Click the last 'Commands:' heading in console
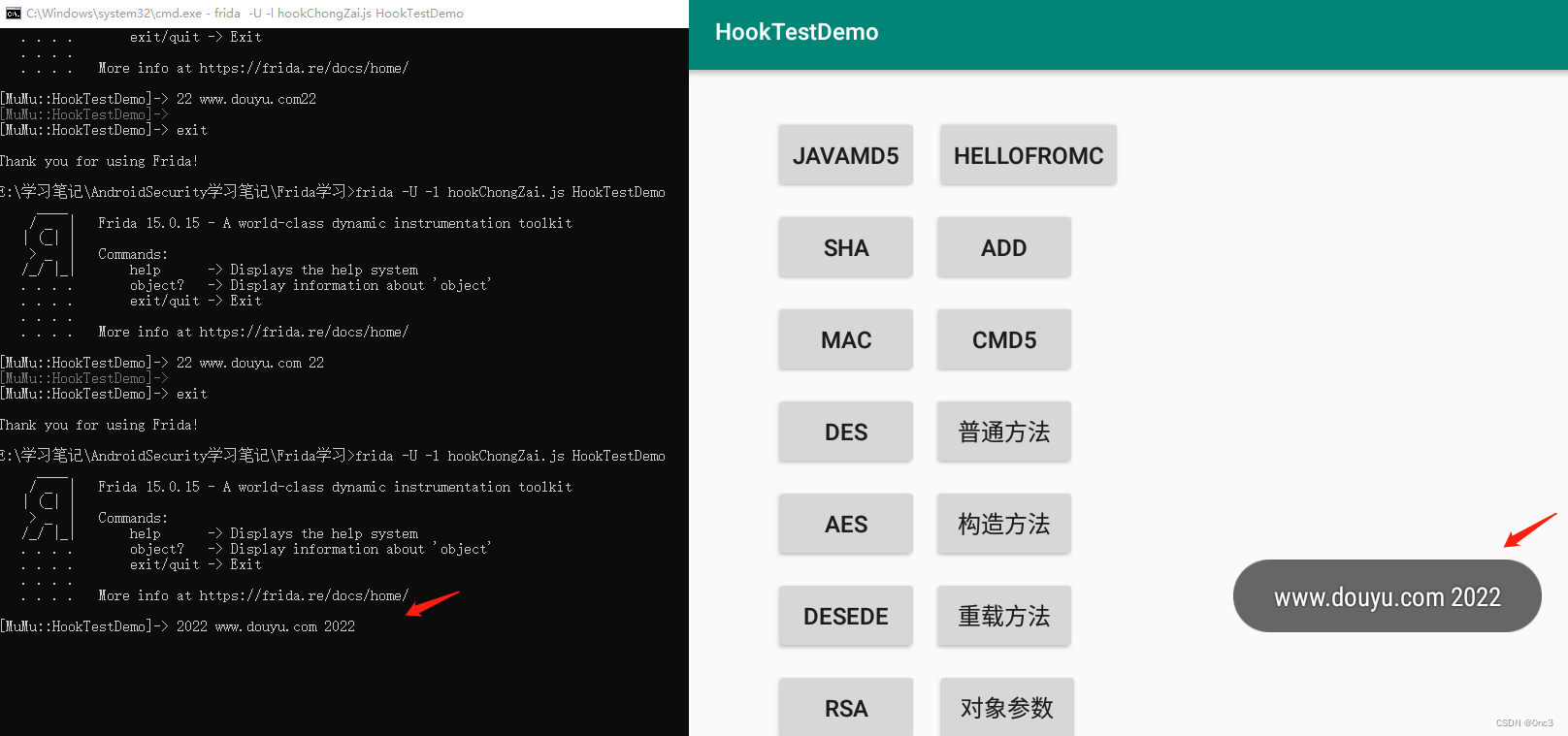The image size is (1568, 736). tap(133, 518)
